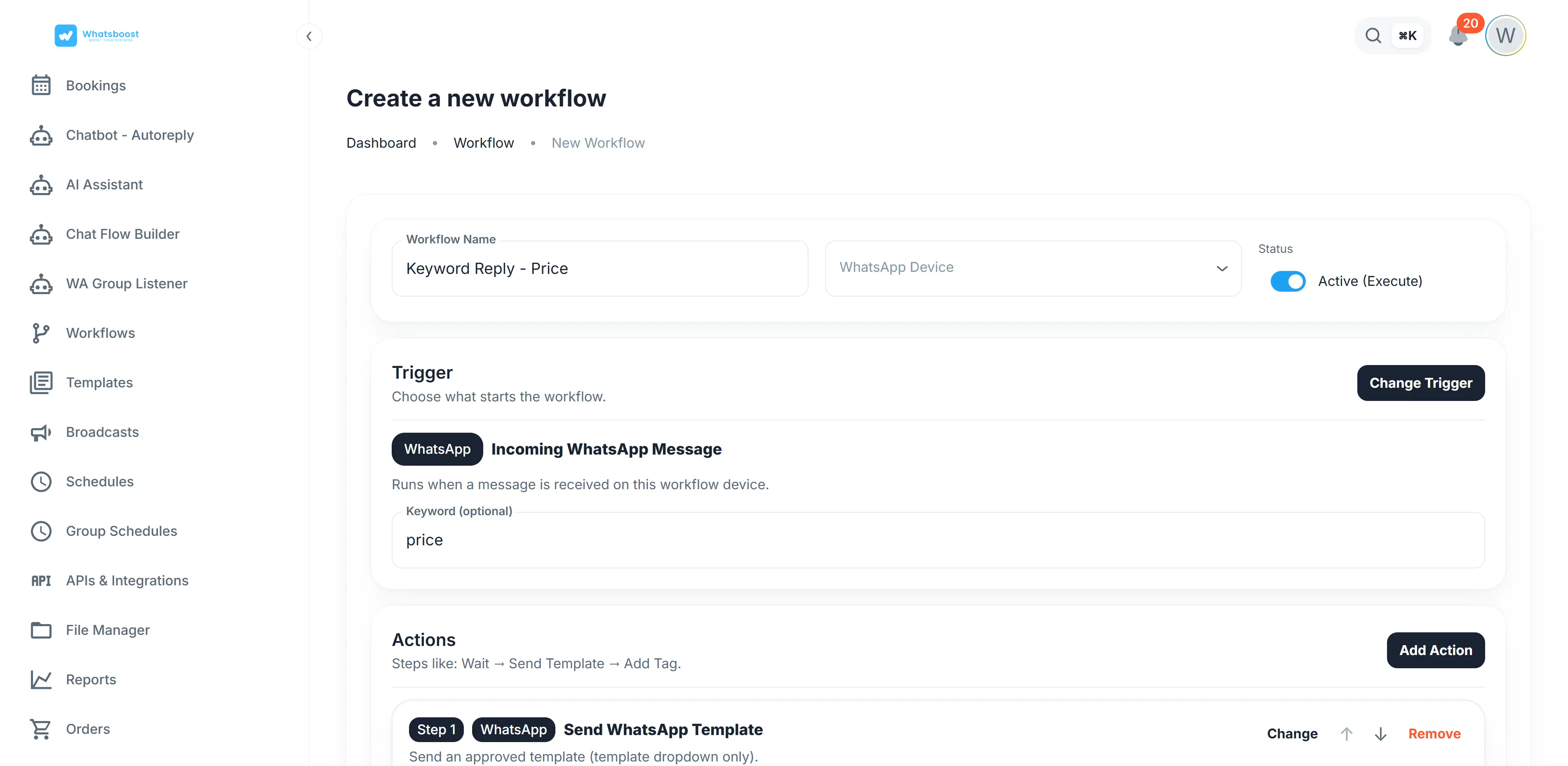Click the Chatbot - Autoreply robot icon
Image resolution: width=1568 pixels, height=766 pixels.
tap(41, 135)
